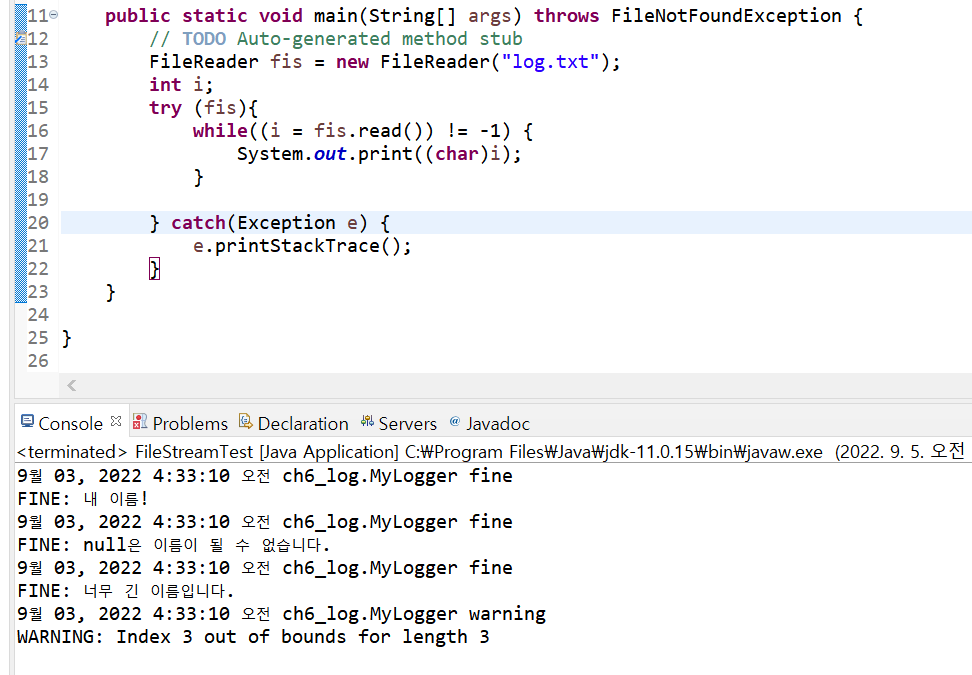Click the 'ch6_log.MyLogger warning' console line

tap(281, 614)
